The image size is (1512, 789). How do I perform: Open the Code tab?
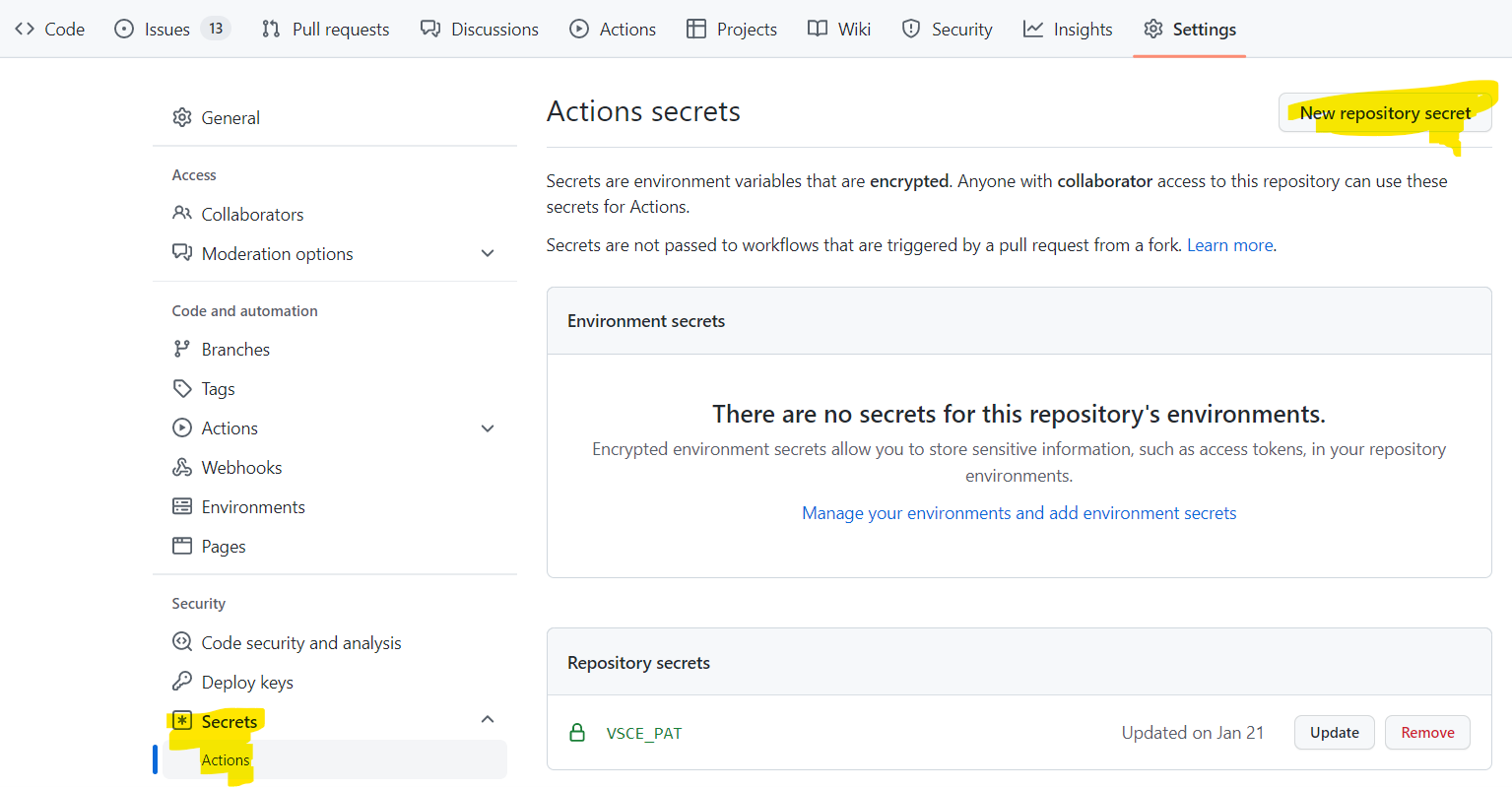tap(49, 29)
